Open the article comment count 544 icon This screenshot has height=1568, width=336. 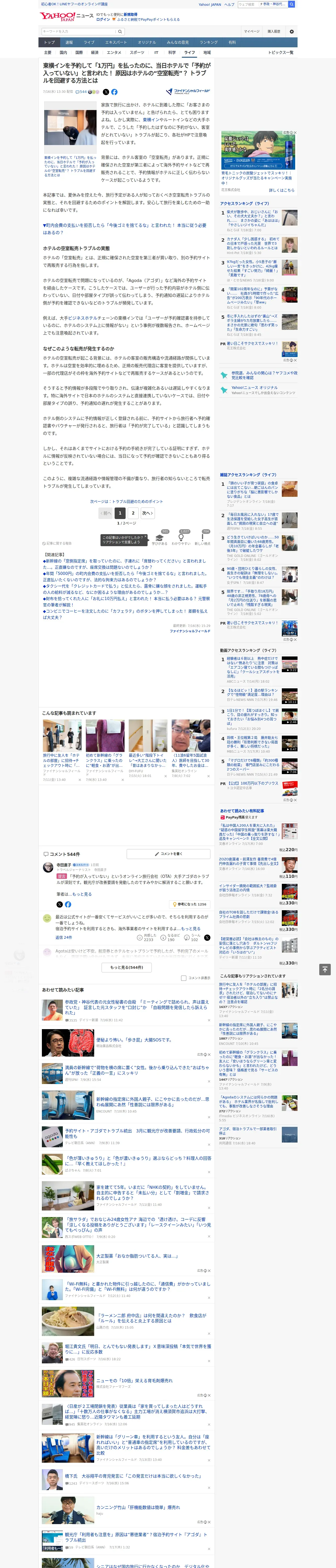[82, 92]
